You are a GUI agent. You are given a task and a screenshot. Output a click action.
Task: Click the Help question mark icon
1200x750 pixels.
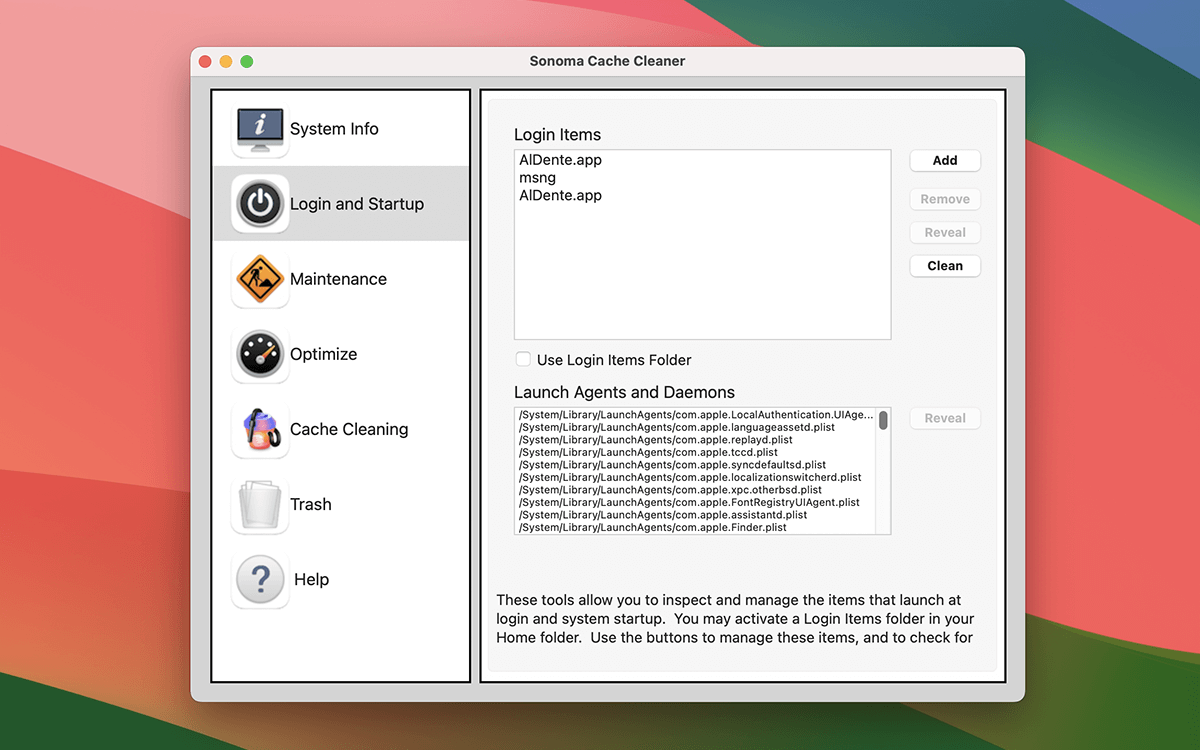click(x=260, y=579)
